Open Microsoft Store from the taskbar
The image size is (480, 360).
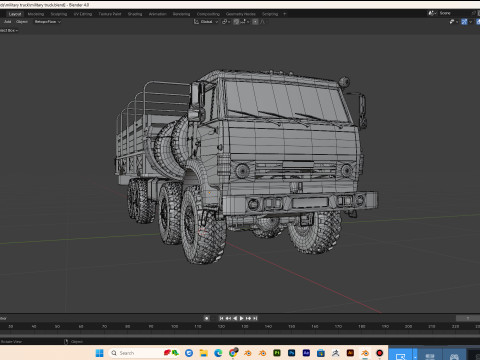[321, 353]
